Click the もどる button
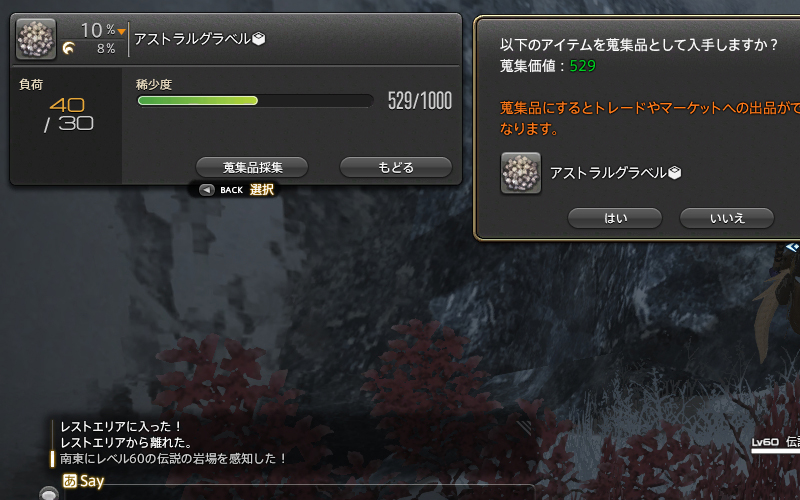The width and height of the screenshot is (800, 500). coord(396,167)
